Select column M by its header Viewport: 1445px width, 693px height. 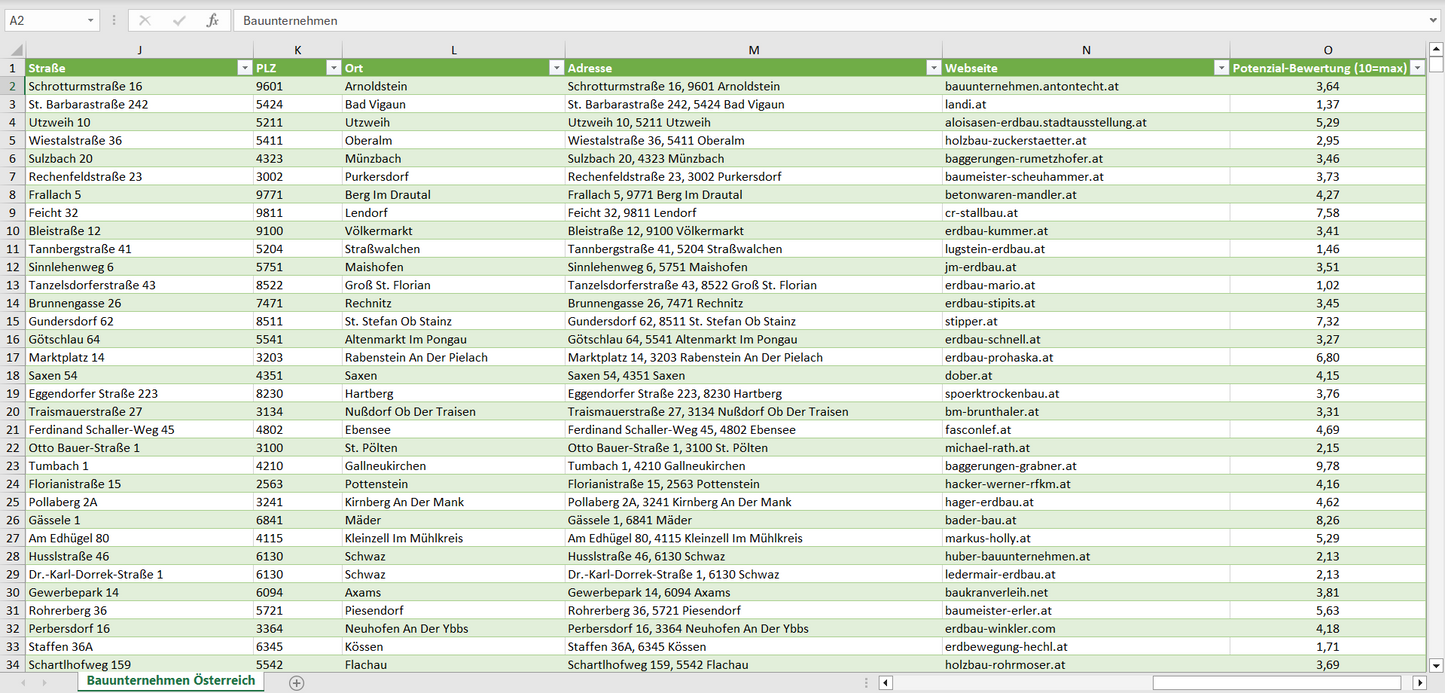pos(753,50)
